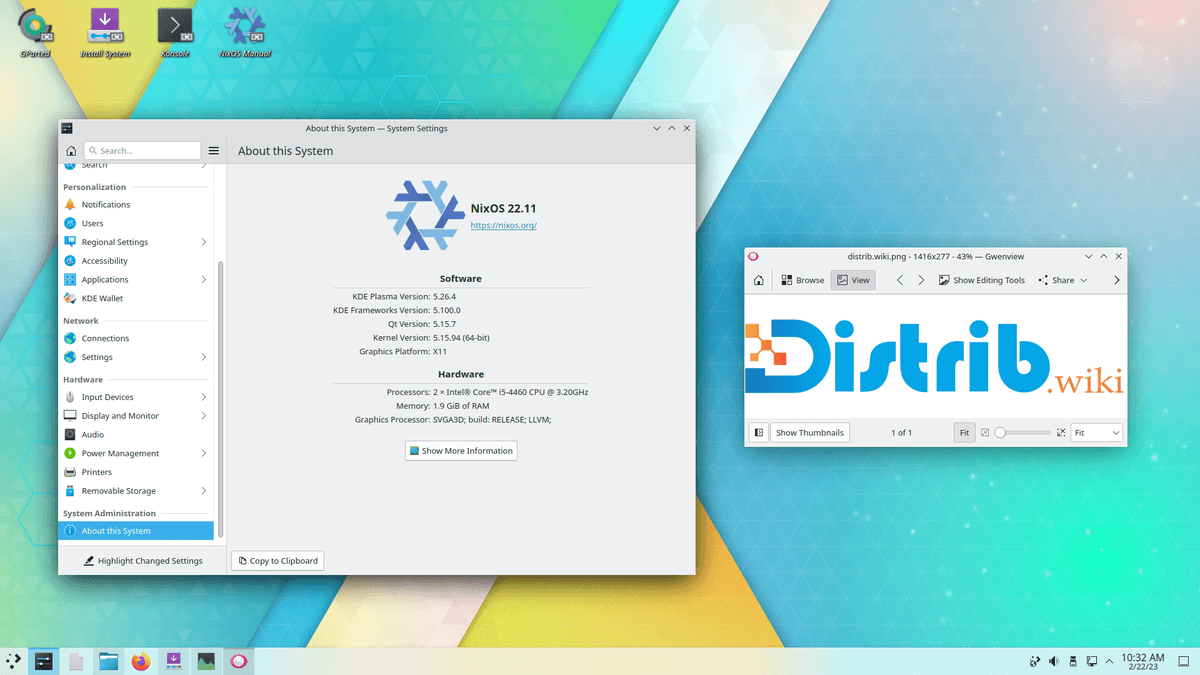Expand Power Management category

point(204,453)
